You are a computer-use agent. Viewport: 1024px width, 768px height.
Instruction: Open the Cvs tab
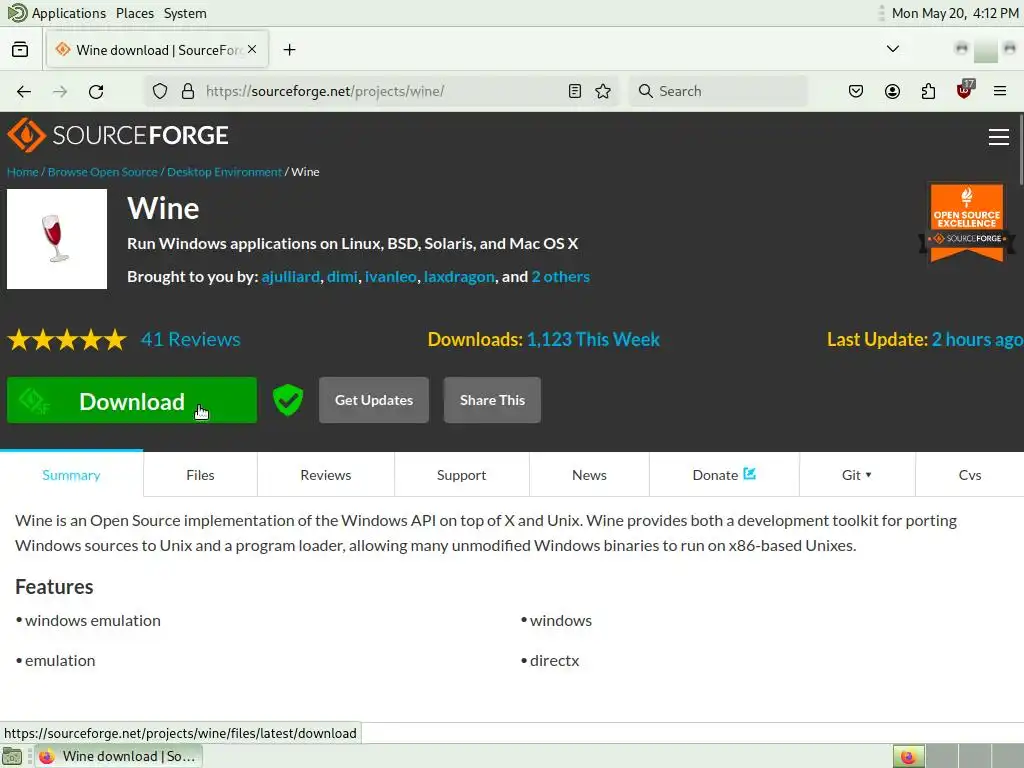(x=970, y=475)
